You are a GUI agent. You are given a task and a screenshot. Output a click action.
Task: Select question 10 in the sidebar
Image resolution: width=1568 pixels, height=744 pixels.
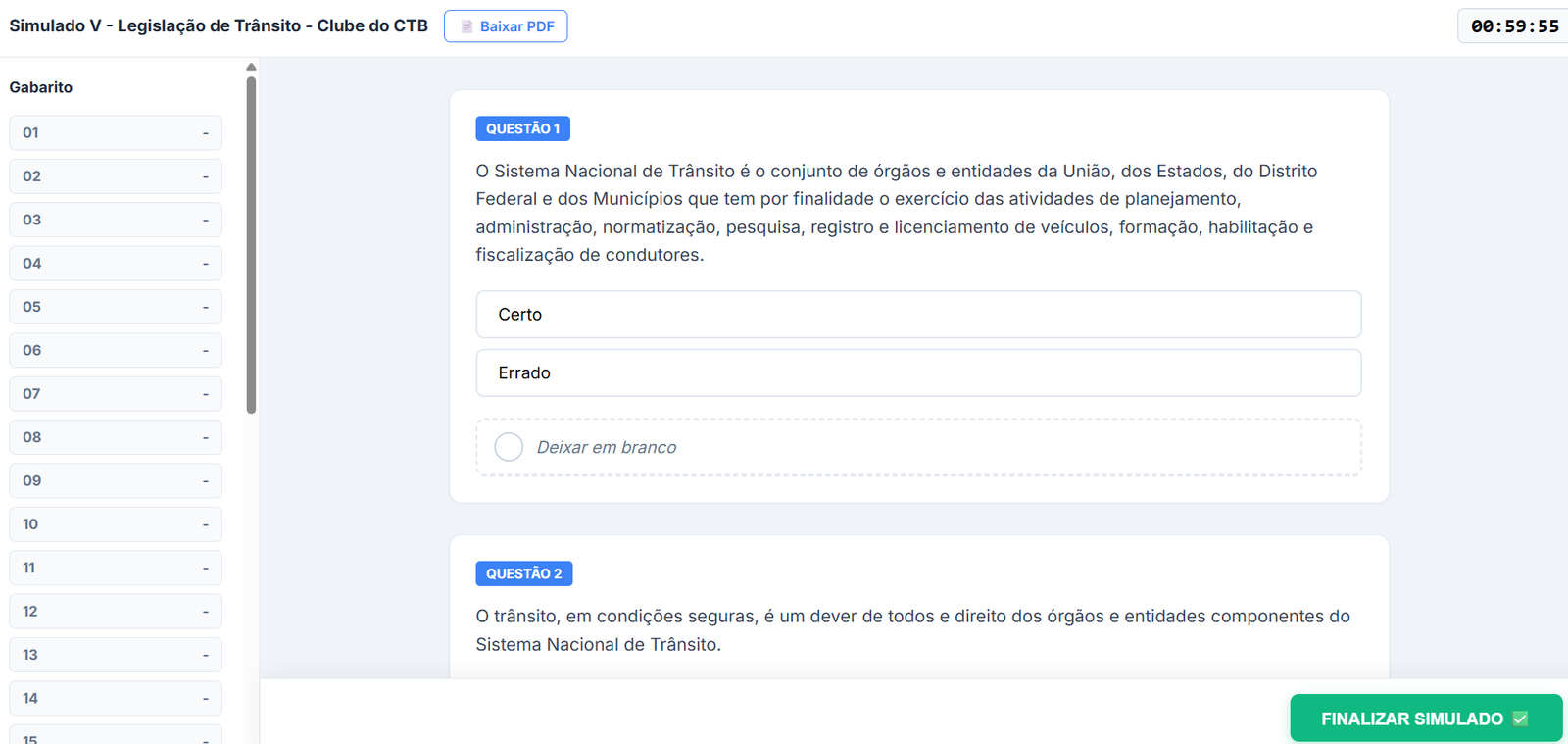[x=116, y=524]
